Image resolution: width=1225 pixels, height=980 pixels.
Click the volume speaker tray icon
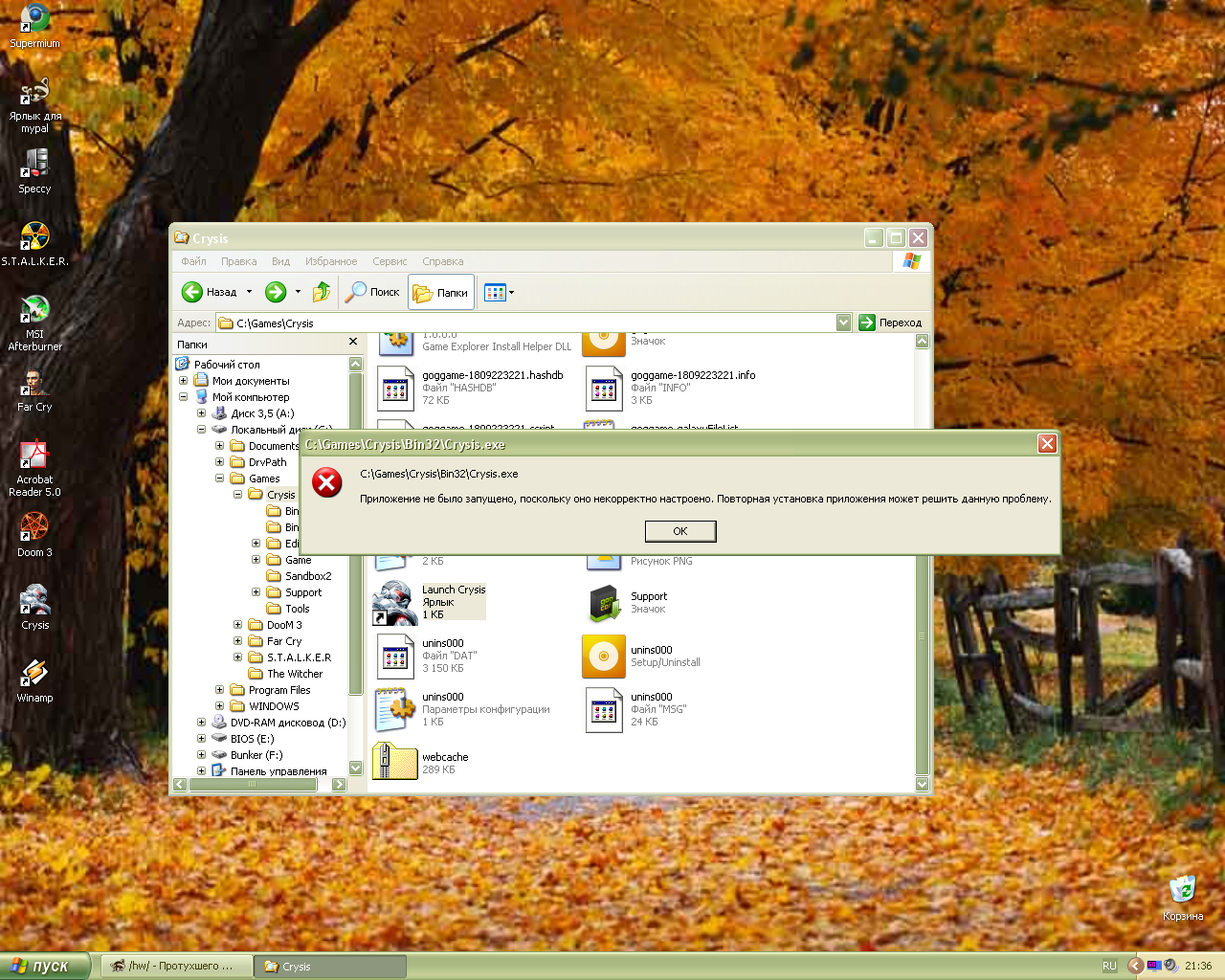1170,966
